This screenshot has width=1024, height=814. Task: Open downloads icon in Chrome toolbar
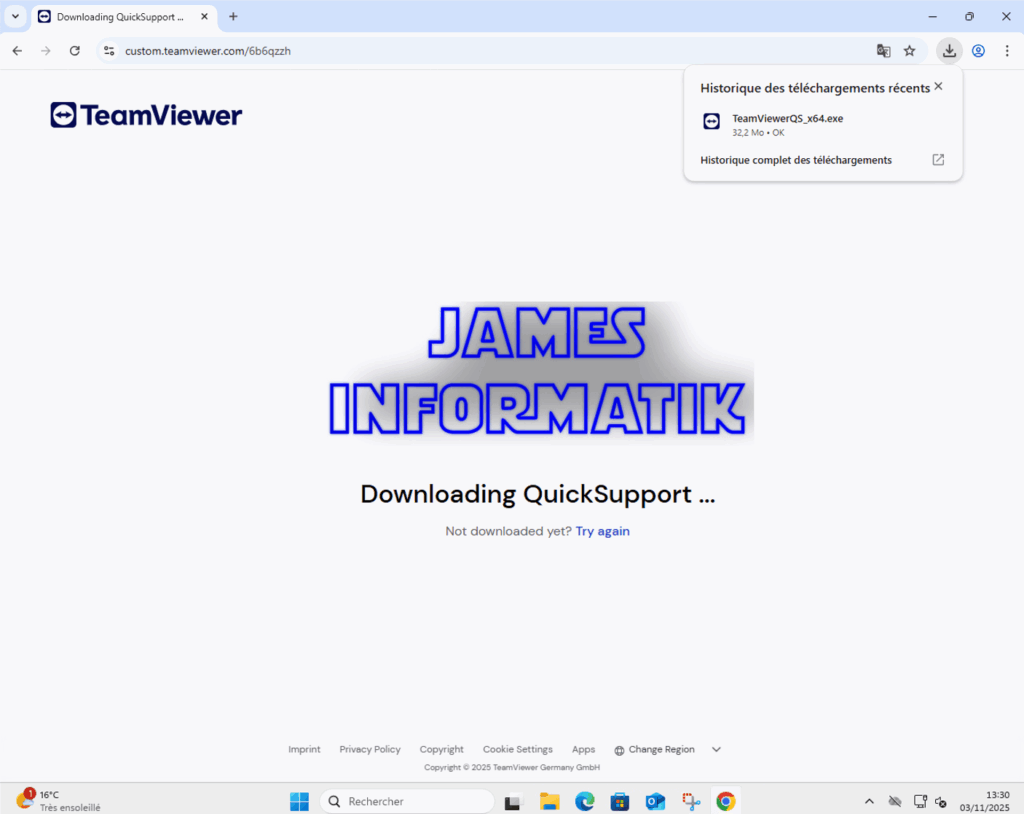tap(949, 51)
